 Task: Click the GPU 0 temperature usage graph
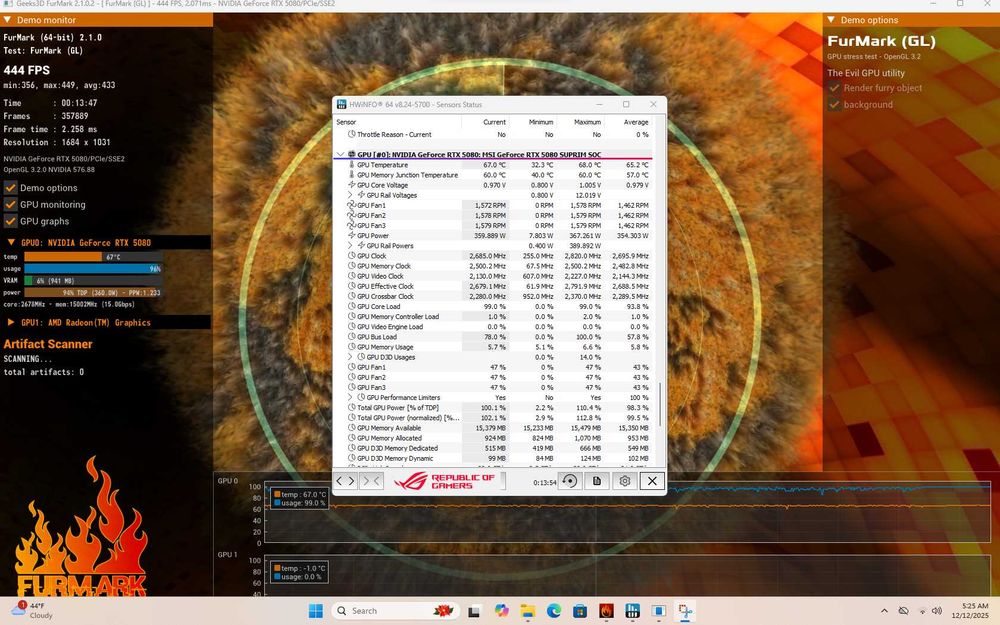pyautogui.click(x=627, y=512)
